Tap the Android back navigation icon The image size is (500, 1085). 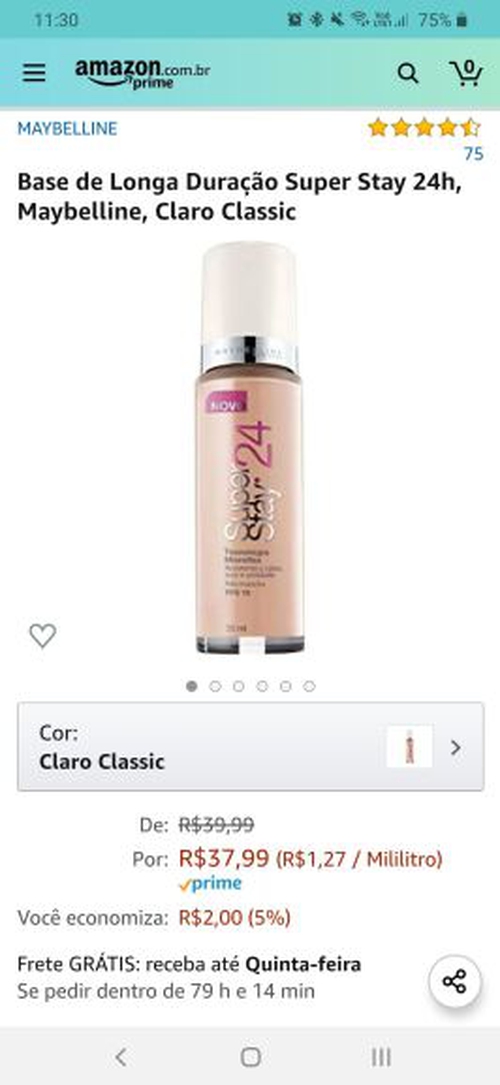point(121,1057)
